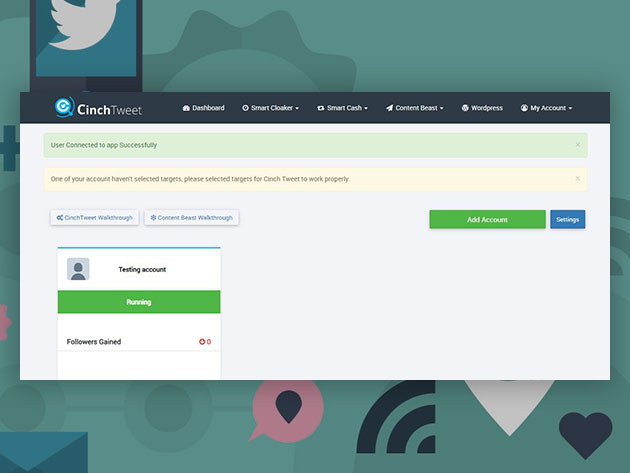Click the Testing account avatar
630x473 pixels.
(78, 269)
